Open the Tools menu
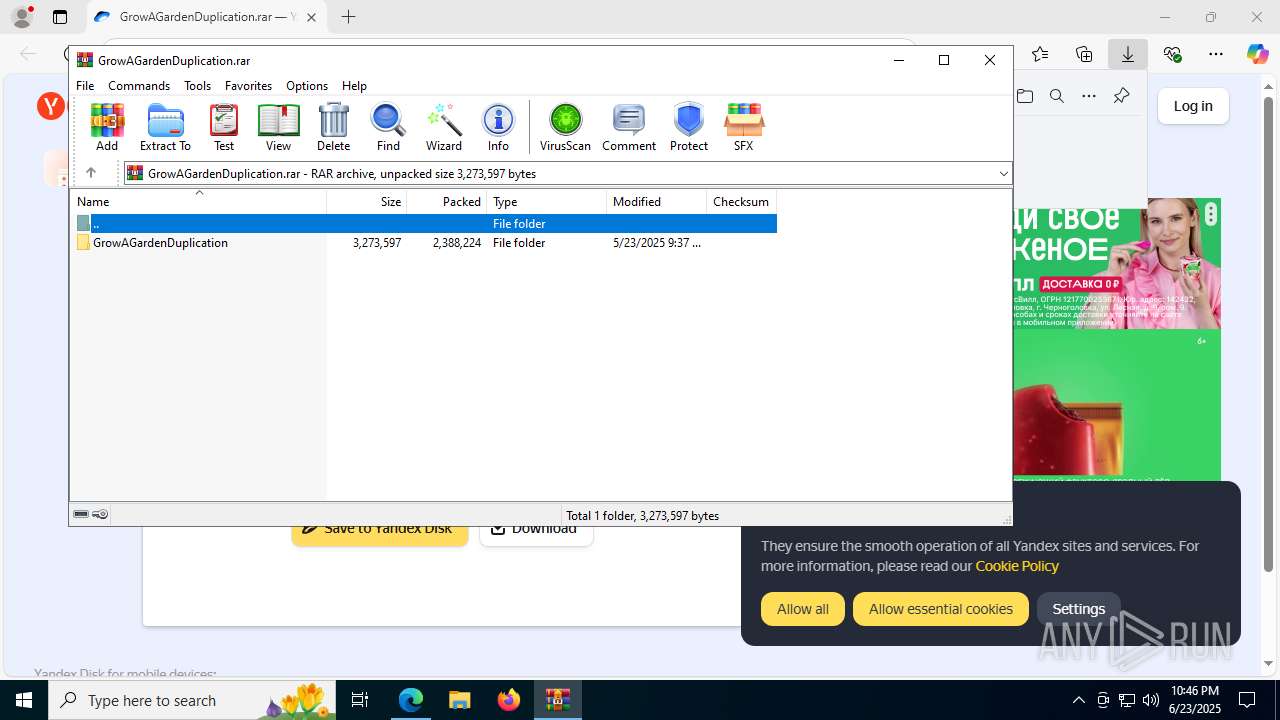The width and height of the screenshot is (1280, 720). 197,86
